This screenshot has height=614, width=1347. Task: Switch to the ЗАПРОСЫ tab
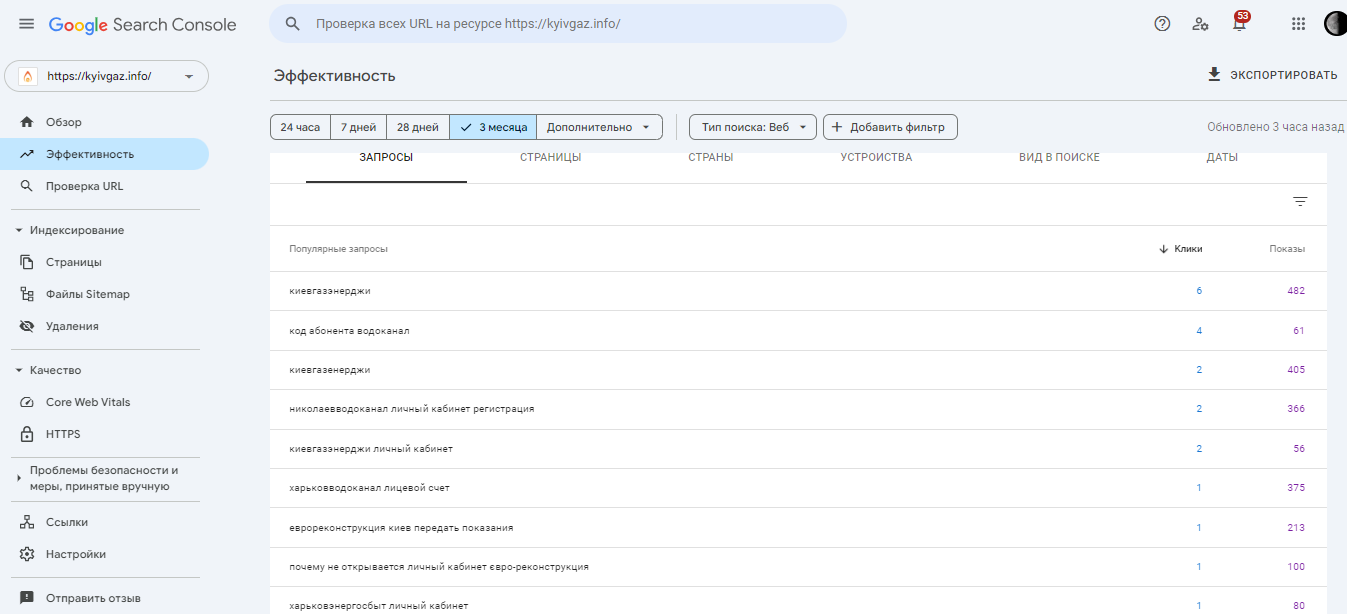click(x=386, y=158)
